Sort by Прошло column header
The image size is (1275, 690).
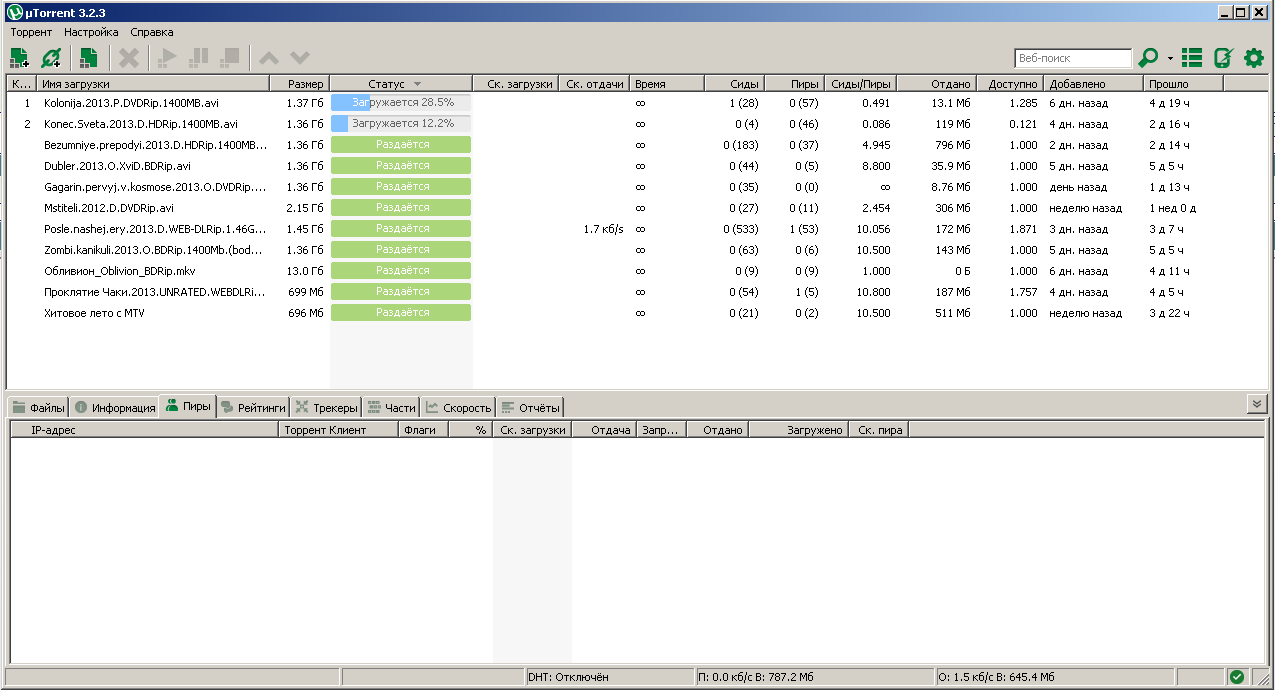coord(1183,84)
